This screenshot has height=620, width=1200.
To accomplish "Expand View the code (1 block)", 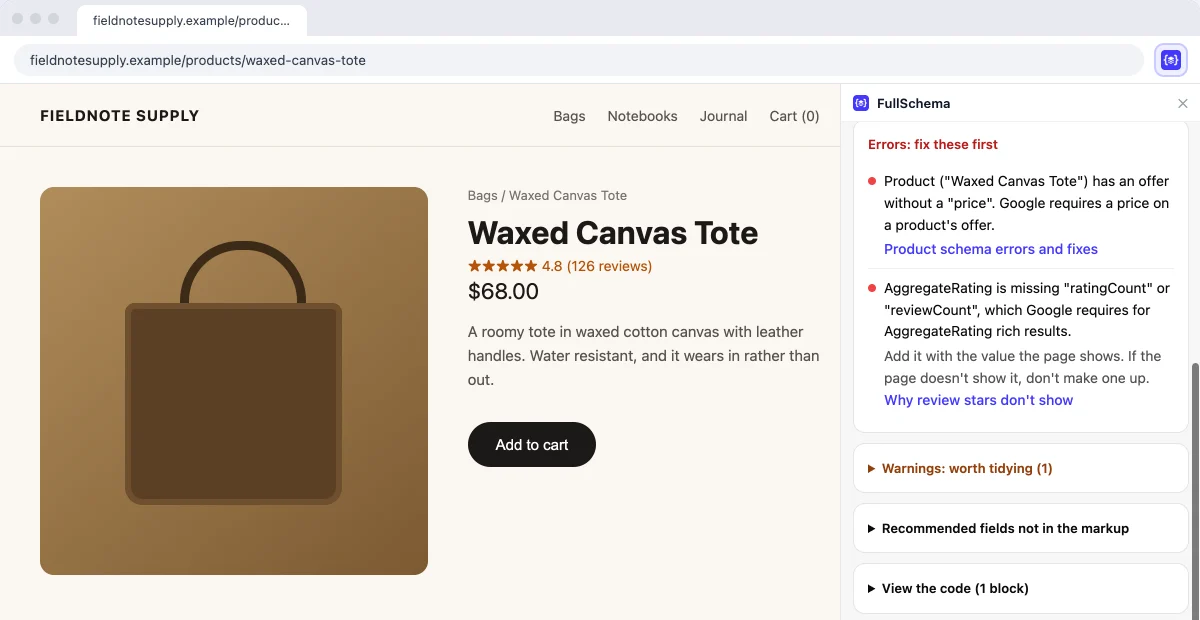I will point(1021,588).
